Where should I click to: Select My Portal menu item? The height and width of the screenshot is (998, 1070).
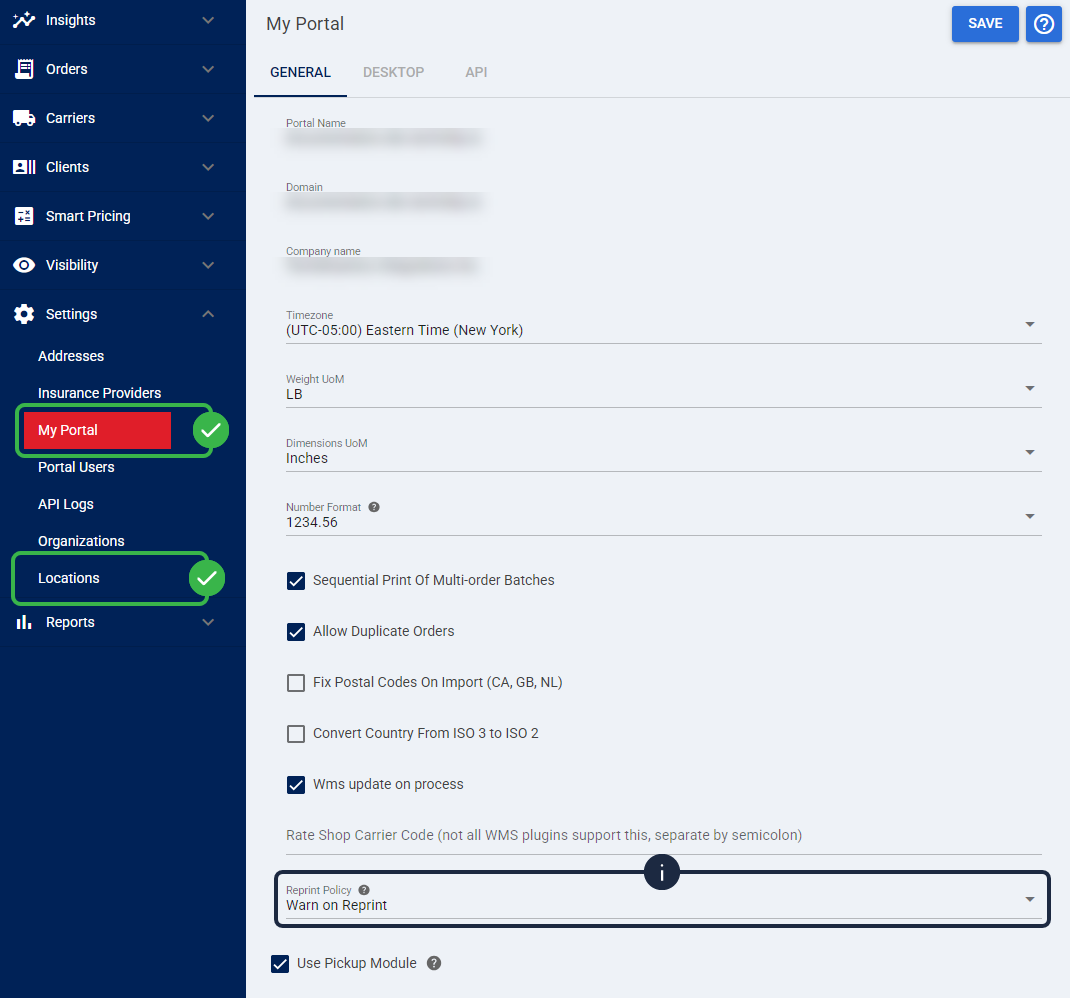point(97,430)
